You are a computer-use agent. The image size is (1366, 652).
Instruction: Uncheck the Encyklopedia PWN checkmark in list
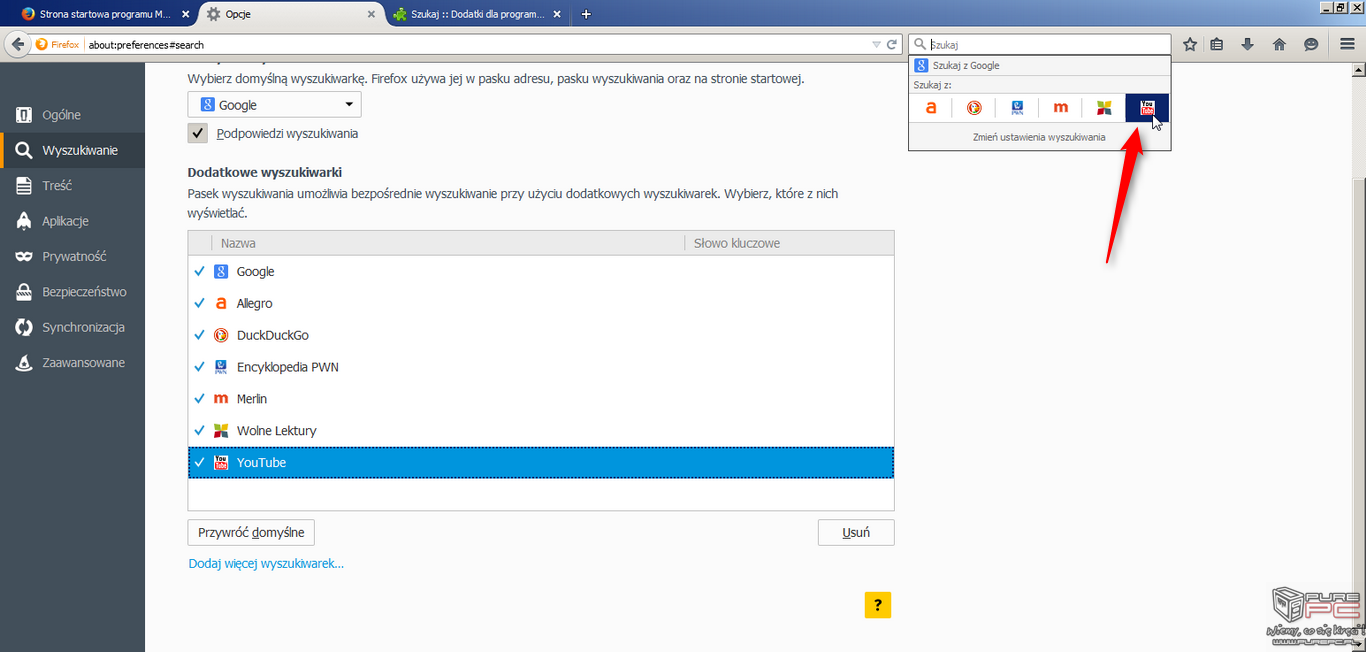click(x=200, y=367)
